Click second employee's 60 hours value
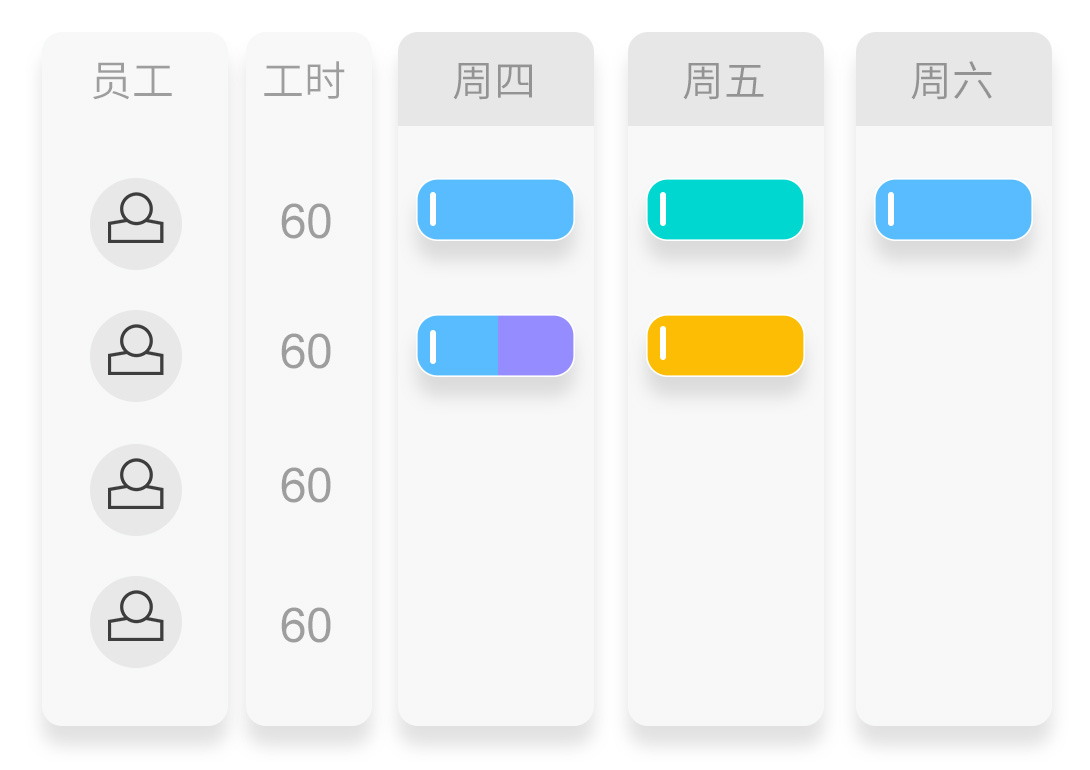1090x770 pixels. (x=306, y=351)
